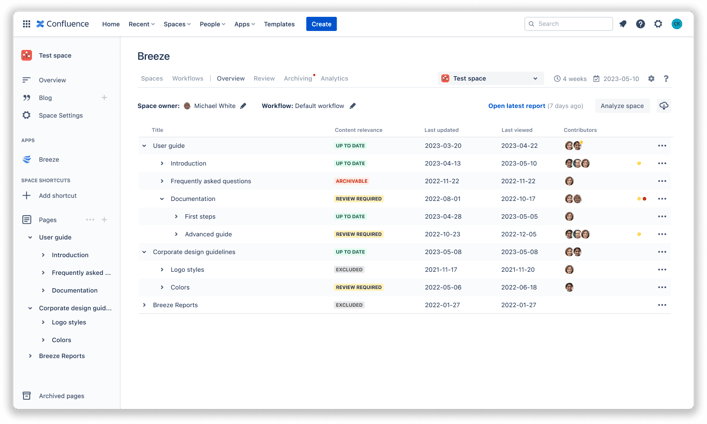Open the Apps dropdown menu
The height and width of the screenshot is (424, 707).
tap(244, 24)
